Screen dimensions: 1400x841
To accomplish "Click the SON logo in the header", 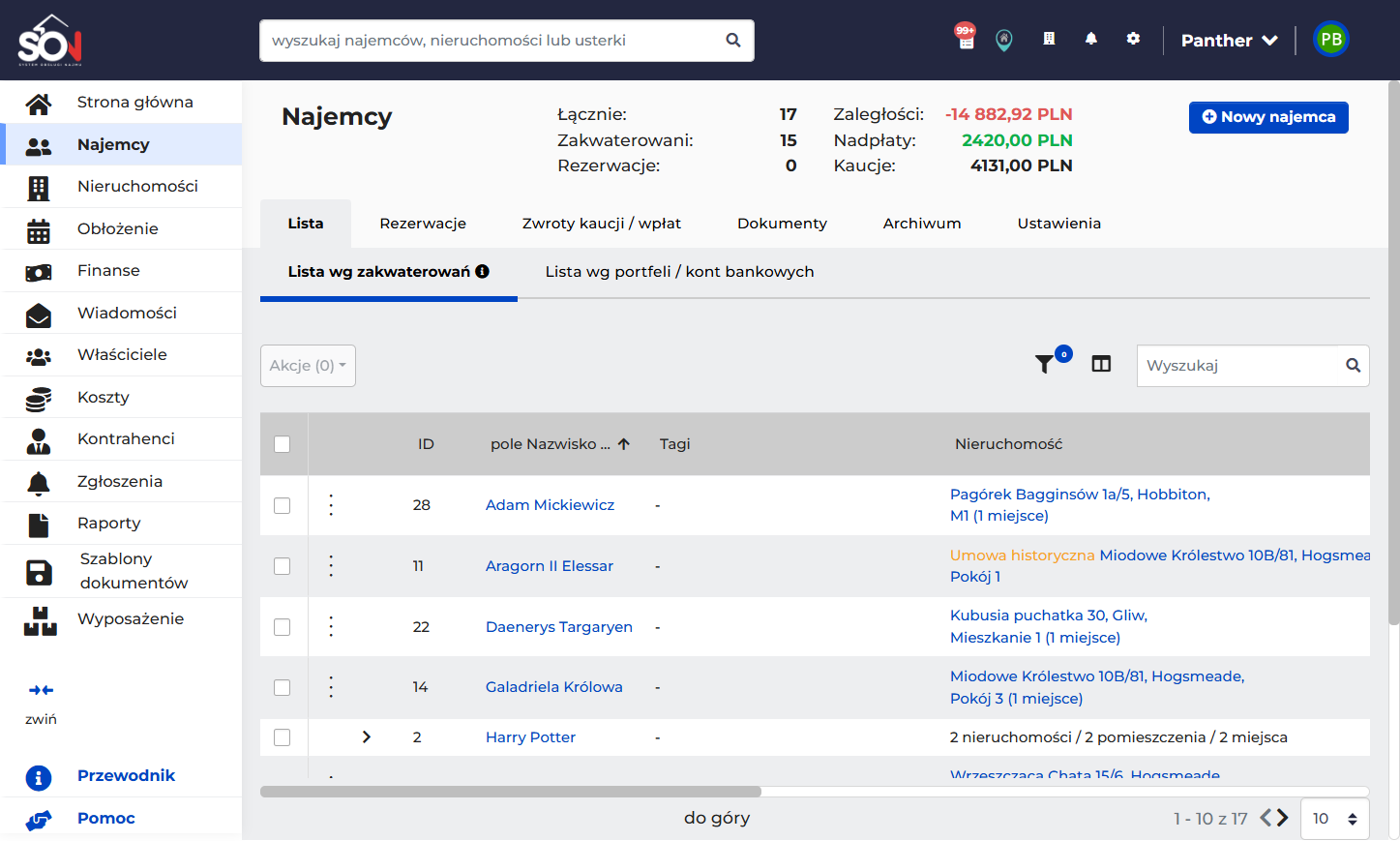I will 50,40.
